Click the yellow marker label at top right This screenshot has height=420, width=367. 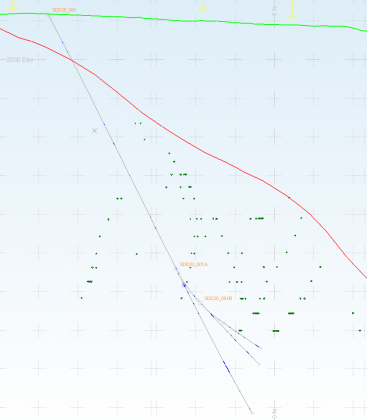click(x=292, y=17)
